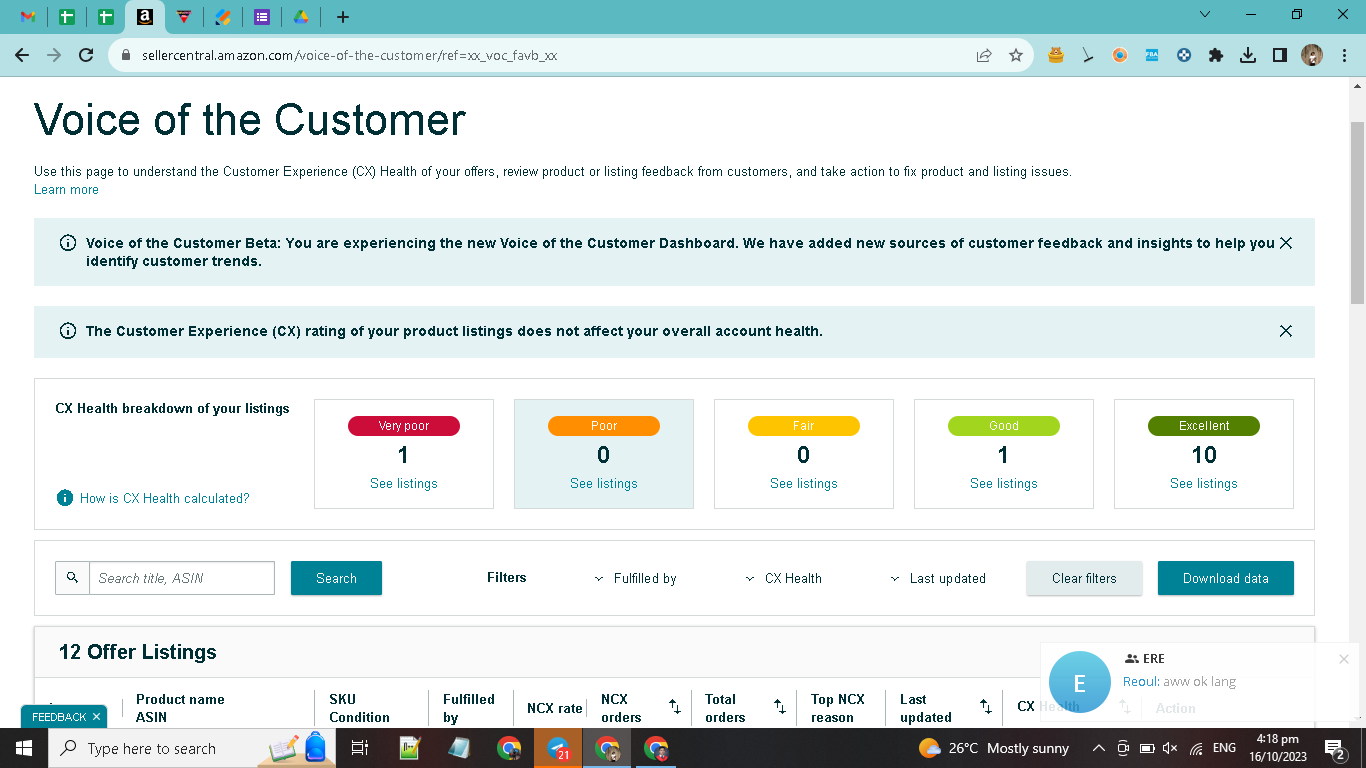Open How is CX Health calculated?
Screen dimensions: 1366x768
pos(165,498)
